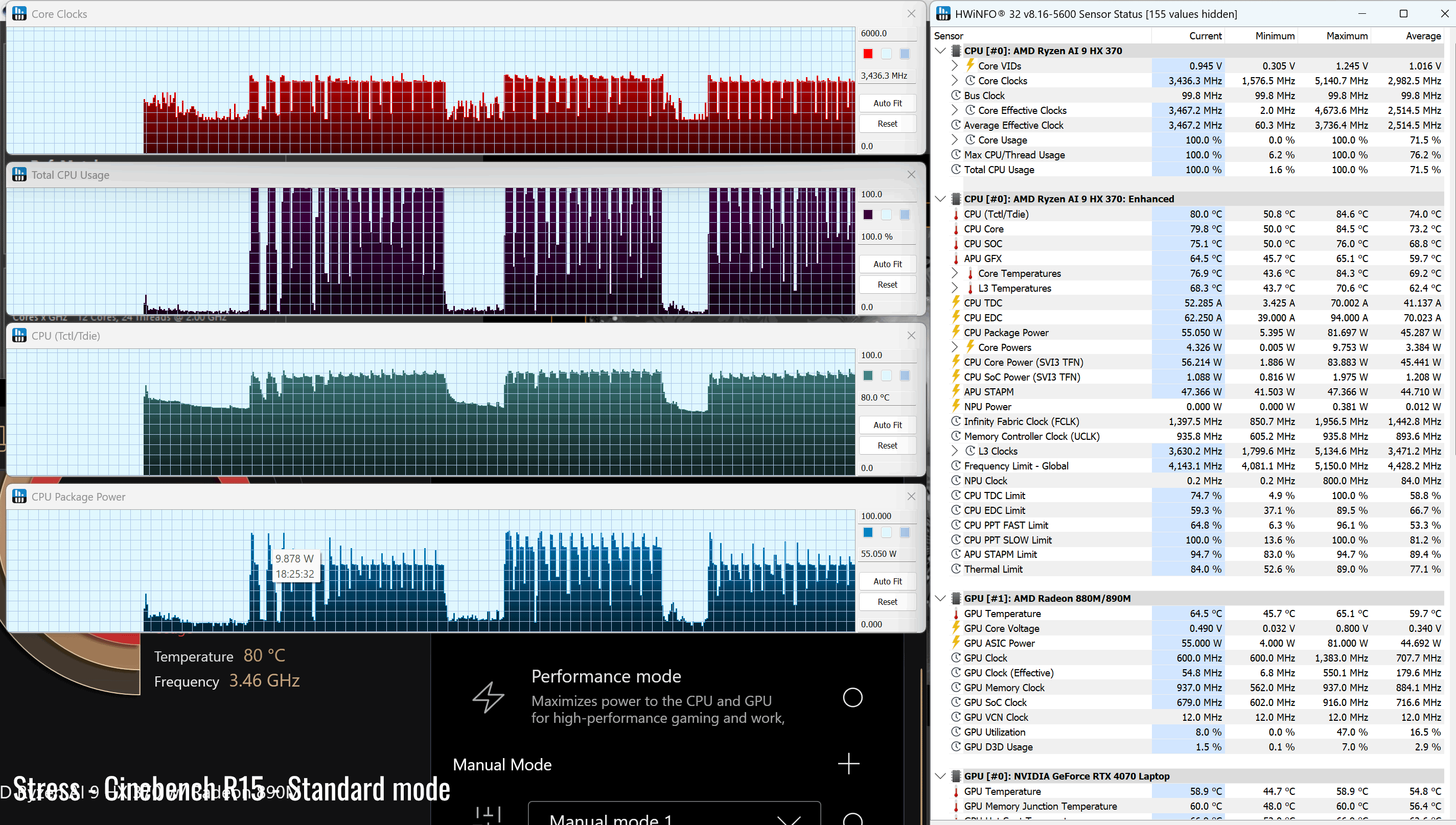This screenshot has width=1456, height=825.
Task: Click the clock icon beside Bus Clock
Action: 956,95
